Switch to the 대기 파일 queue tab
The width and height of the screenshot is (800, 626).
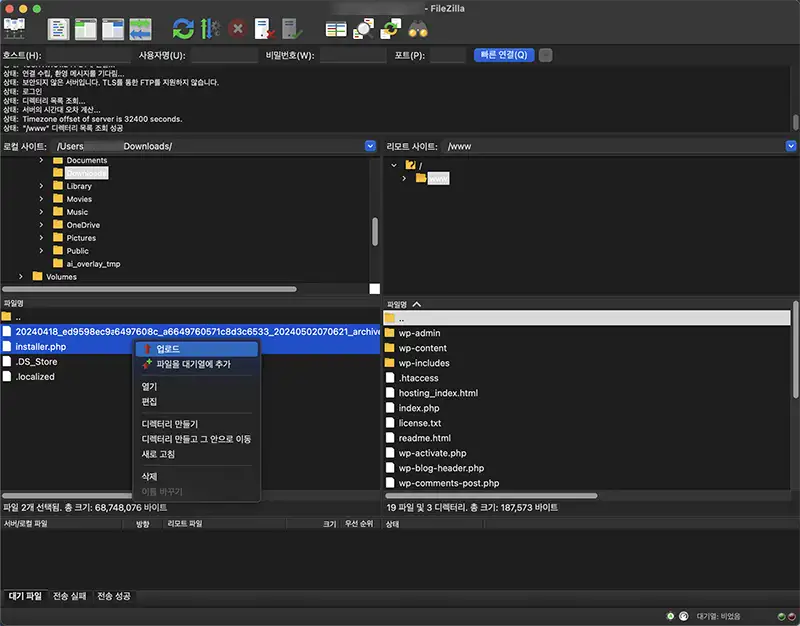pyautogui.click(x=25, y=596)
